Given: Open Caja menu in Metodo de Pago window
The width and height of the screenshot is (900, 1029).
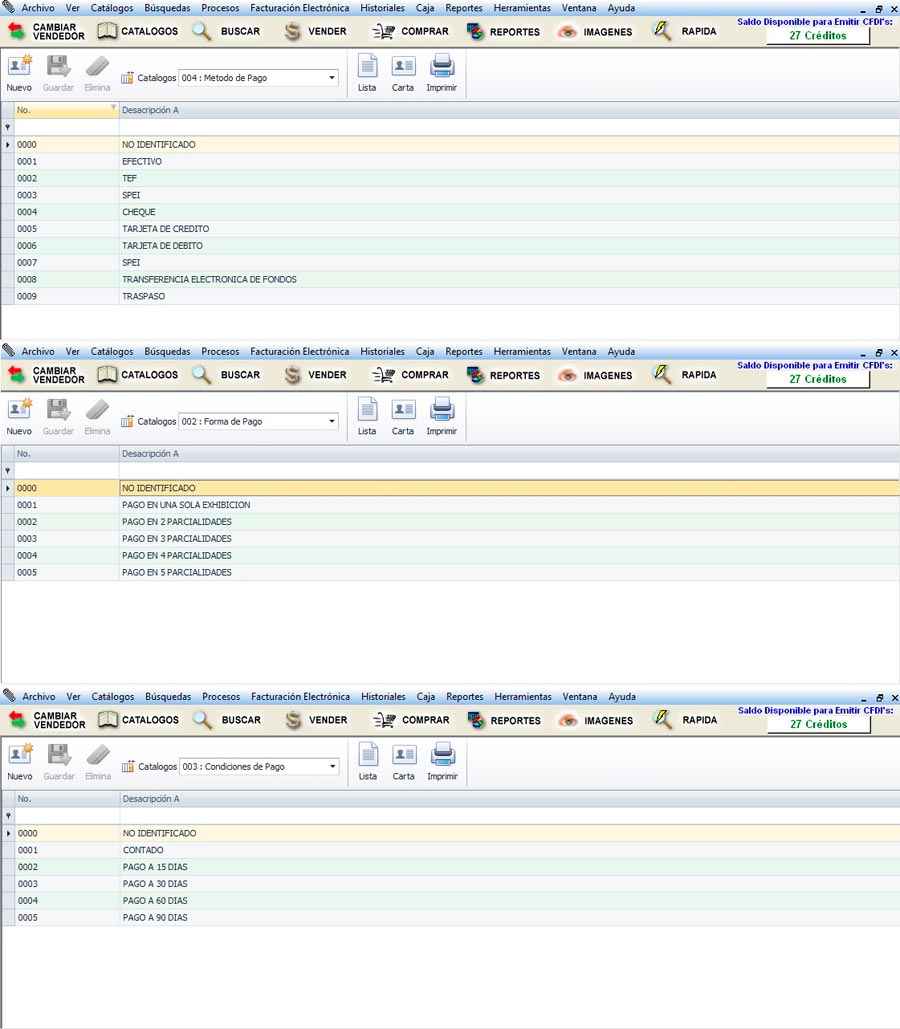Looking at the screenshot, I should point(425,8).
